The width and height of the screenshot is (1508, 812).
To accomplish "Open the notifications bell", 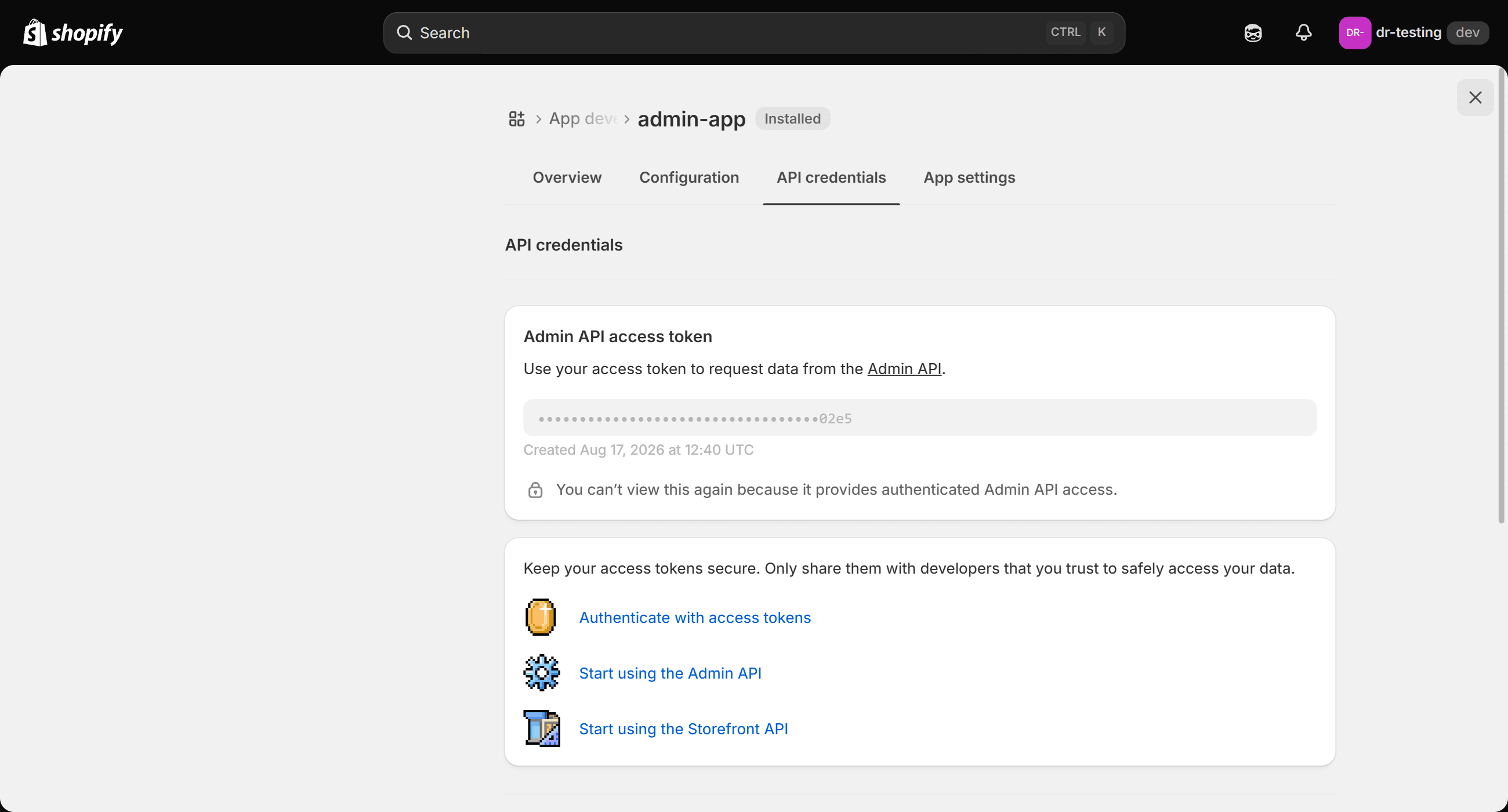I will [x=1303, y=33].
